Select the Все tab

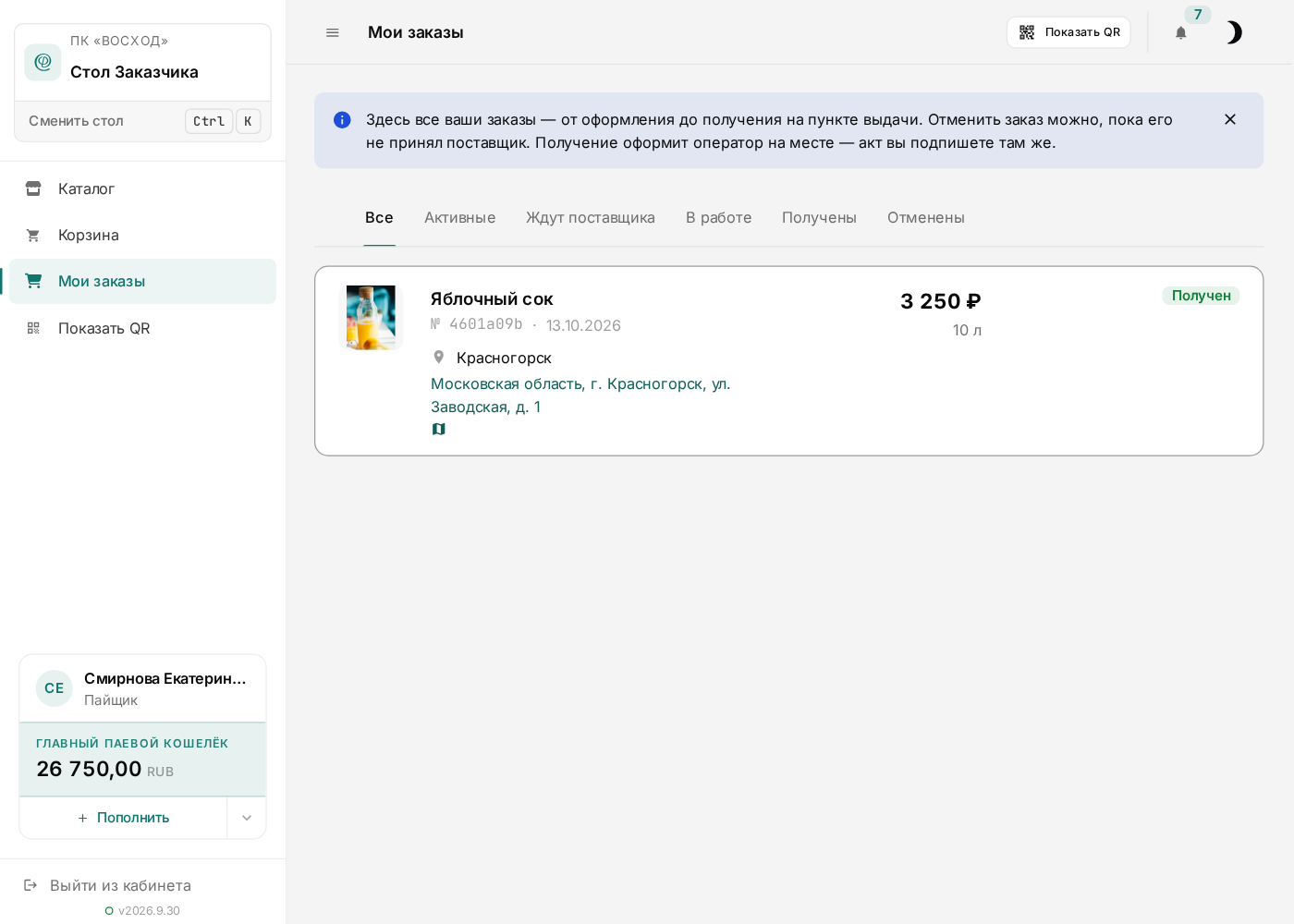click(x=379, y=218)
